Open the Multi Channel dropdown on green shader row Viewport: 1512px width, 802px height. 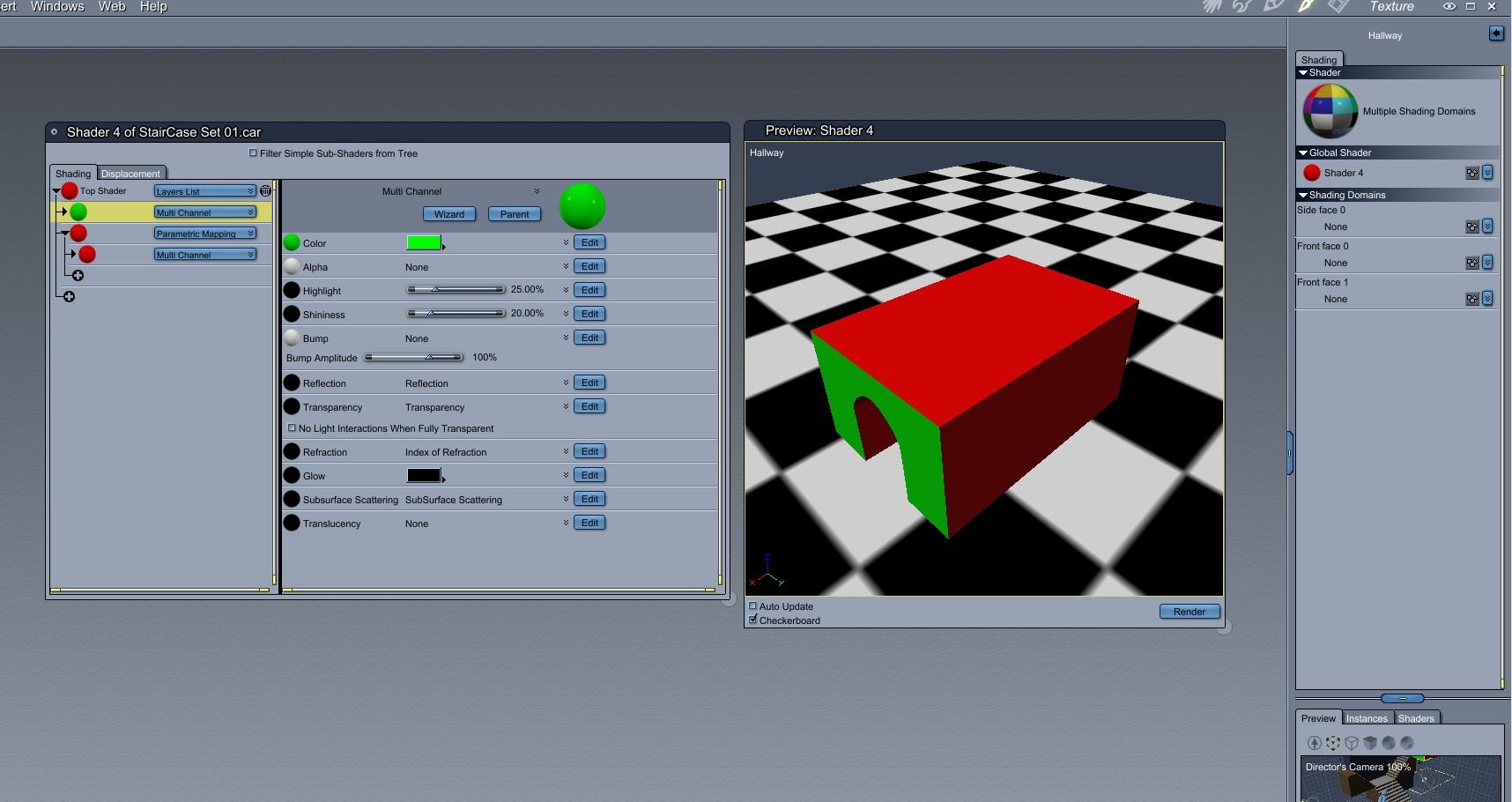[204, 212]
